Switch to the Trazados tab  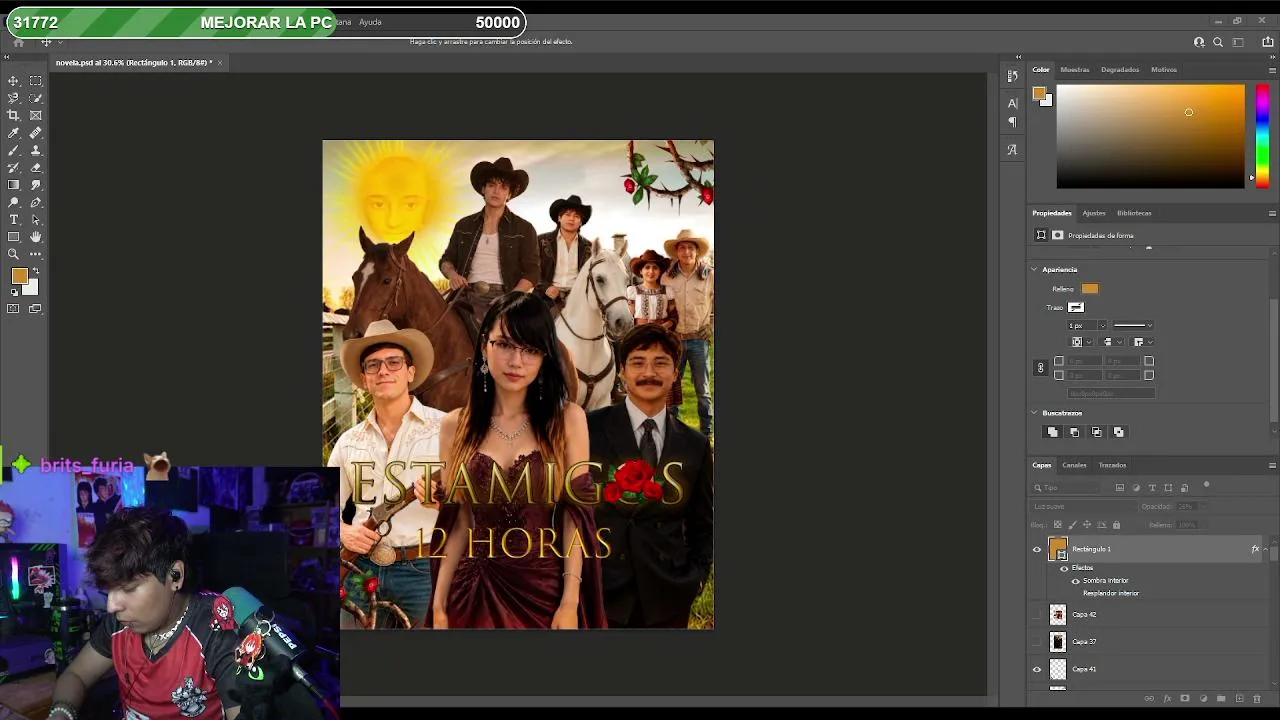click(1112, 465)
